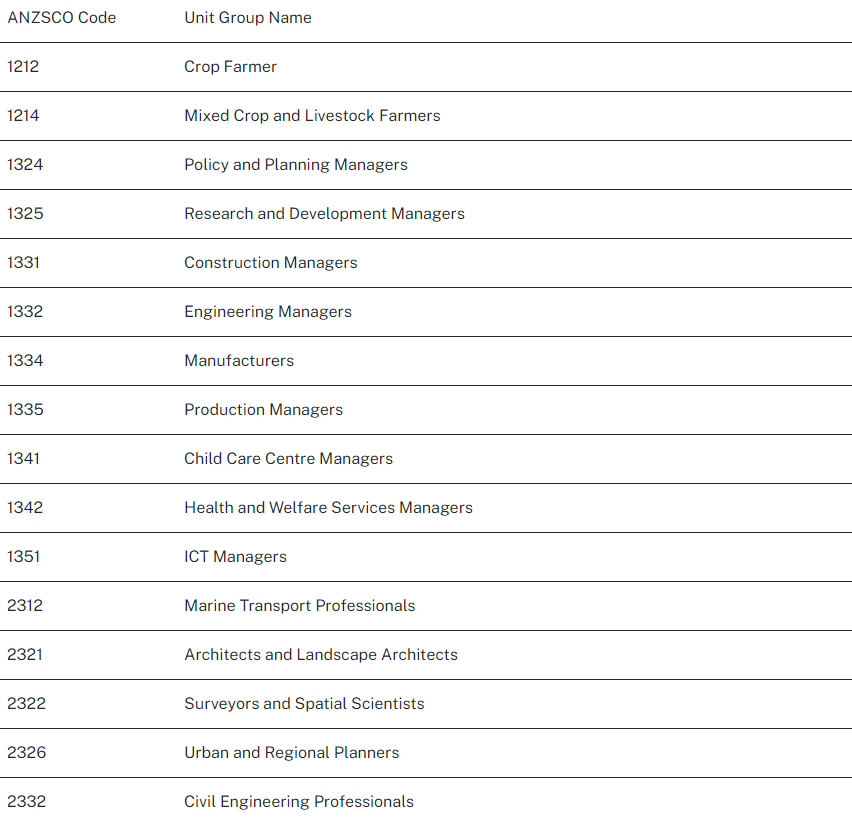Click the Unit Group Name column header

pos(247,18)
